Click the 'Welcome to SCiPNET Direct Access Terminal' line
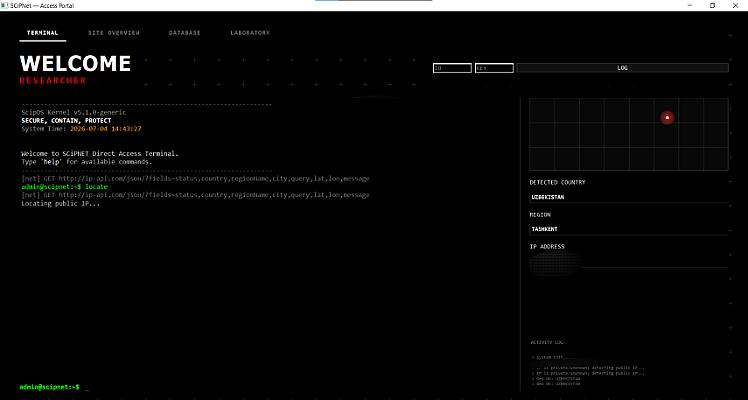Image resolution: width=748 pixels, height=400 pixels. click(100, 154)
